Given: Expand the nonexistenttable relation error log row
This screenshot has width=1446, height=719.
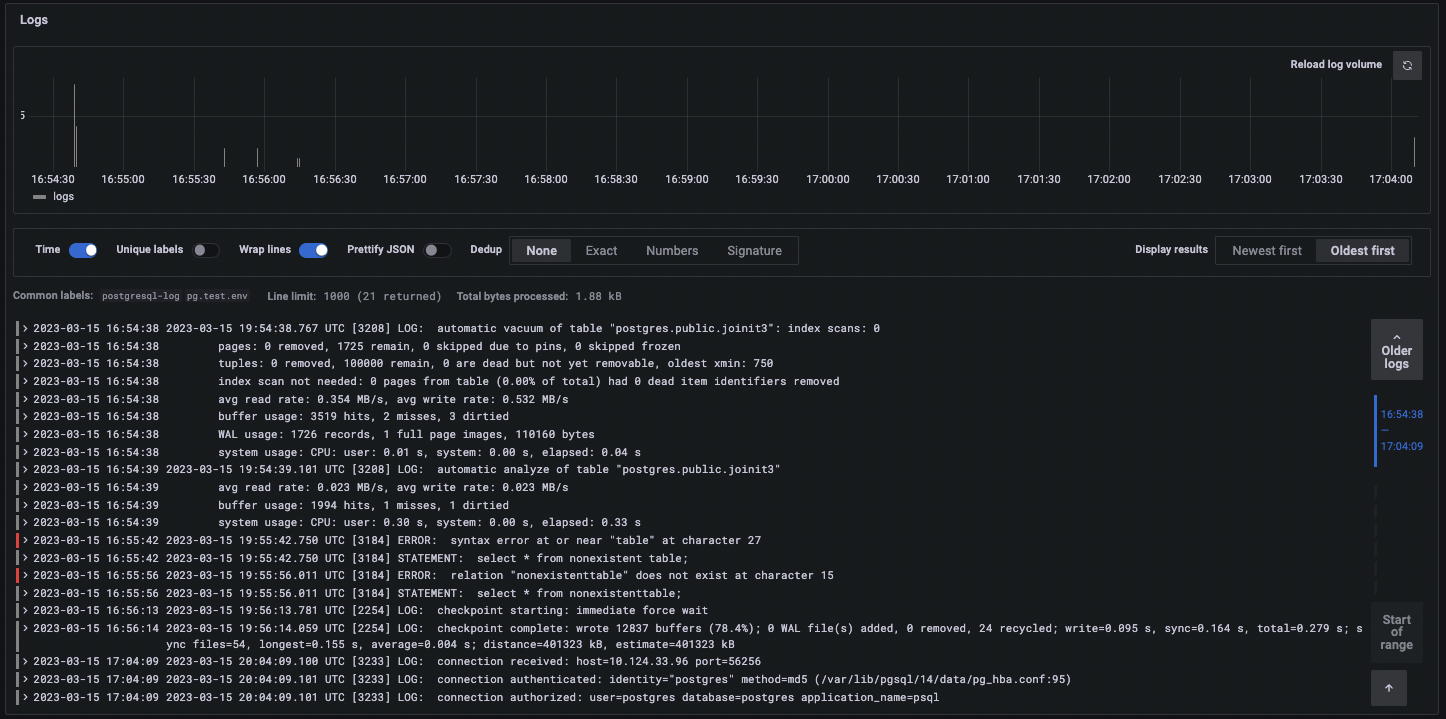Looking at the screenshot, I should [x=26, y=576].
